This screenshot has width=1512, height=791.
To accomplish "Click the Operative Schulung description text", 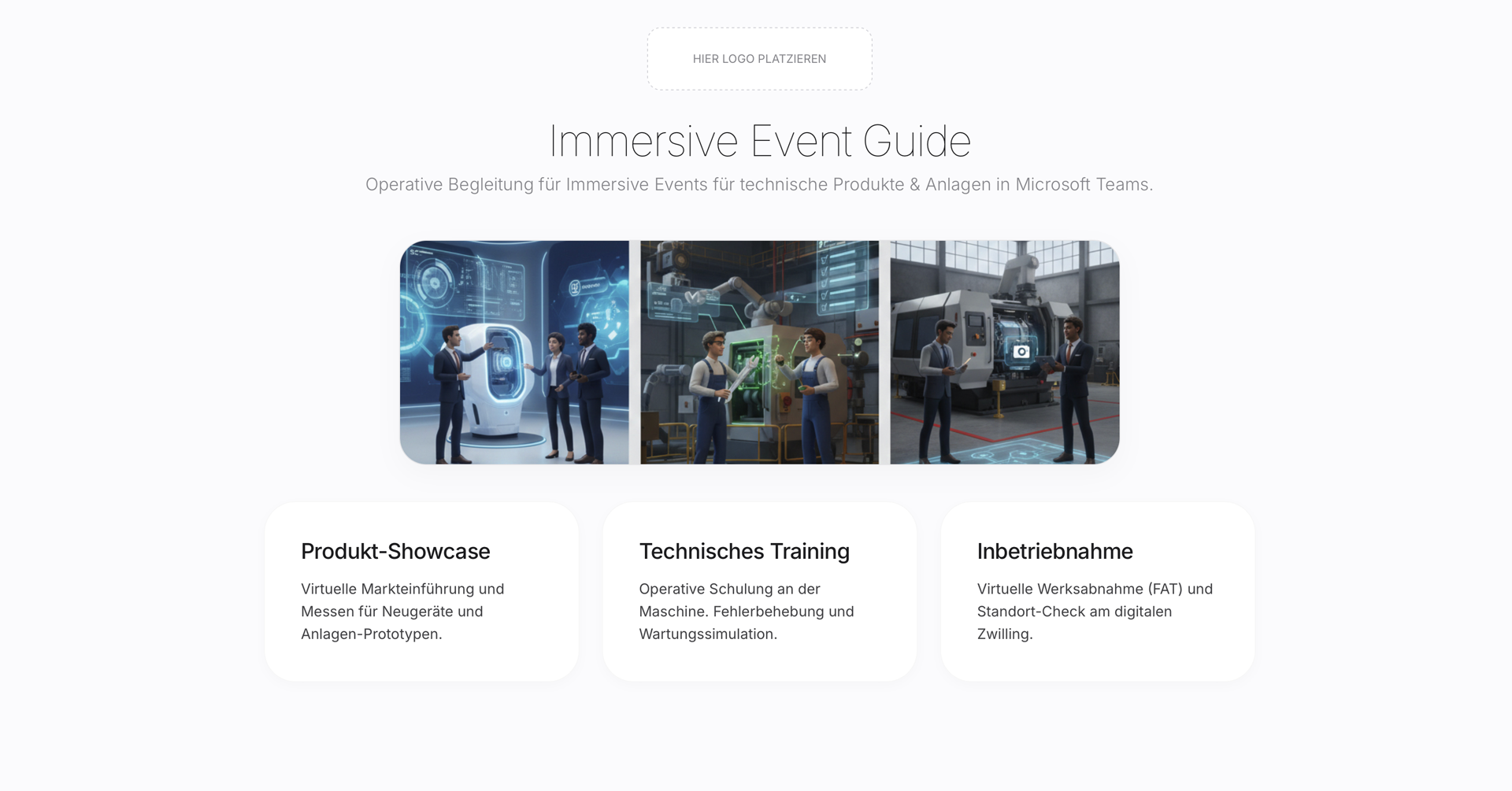I will point(746,612).
